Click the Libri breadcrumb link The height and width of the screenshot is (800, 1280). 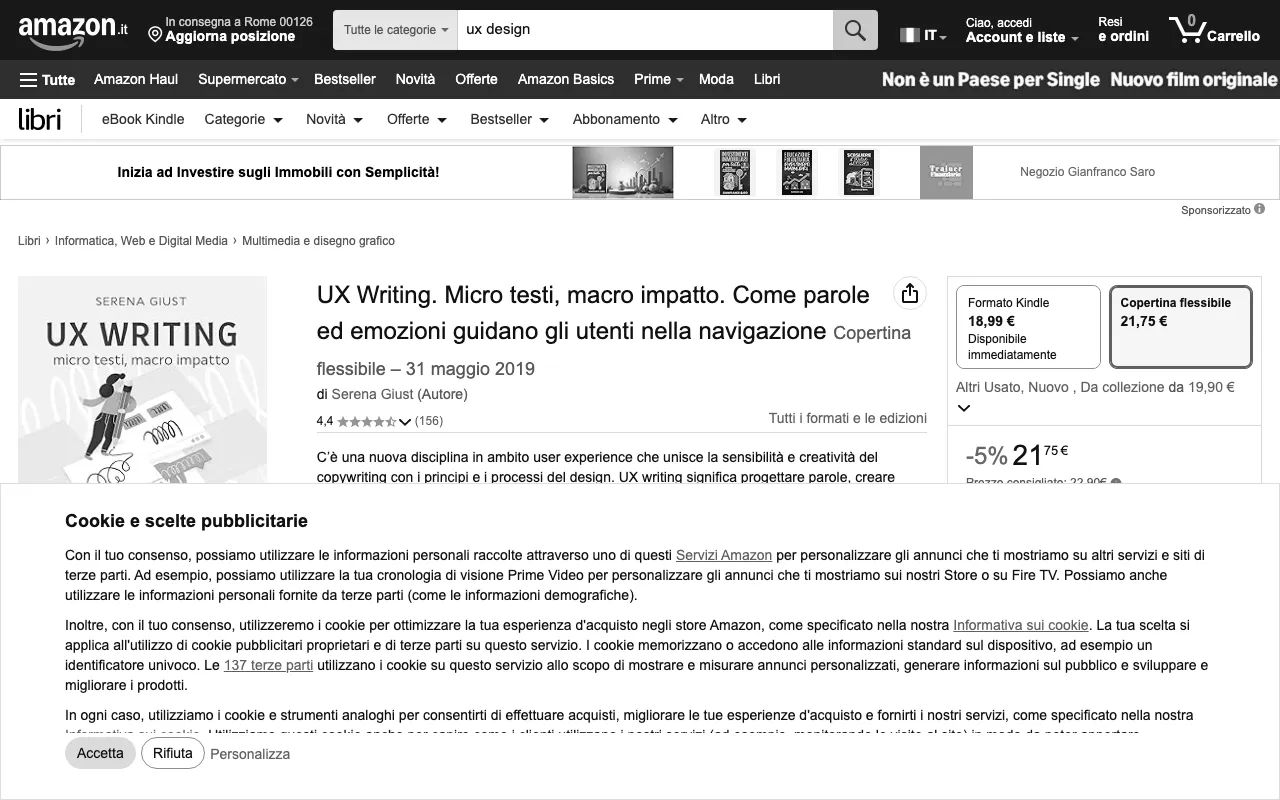(29, 241)
